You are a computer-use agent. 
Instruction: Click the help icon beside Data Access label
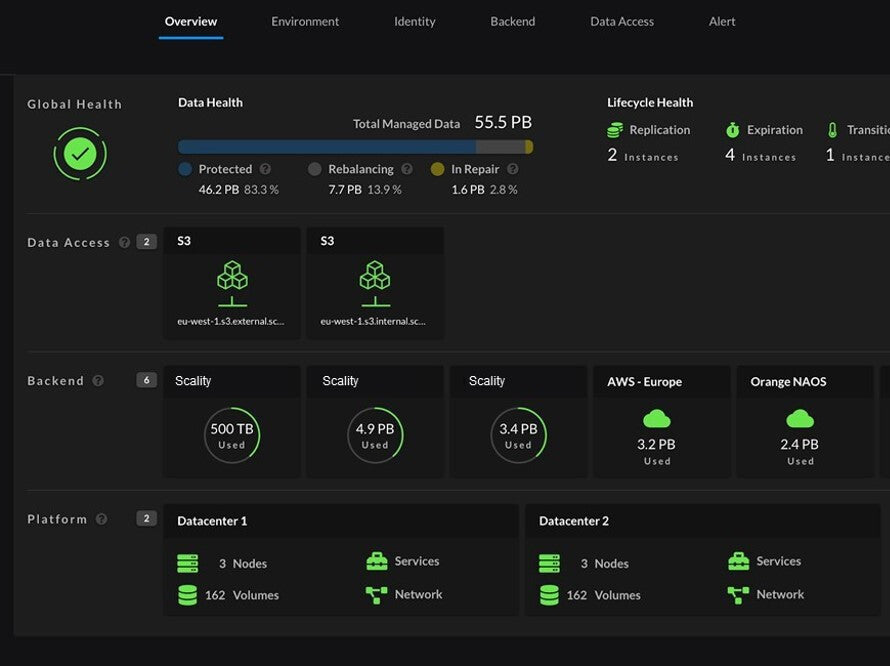[x=124, y=242]
